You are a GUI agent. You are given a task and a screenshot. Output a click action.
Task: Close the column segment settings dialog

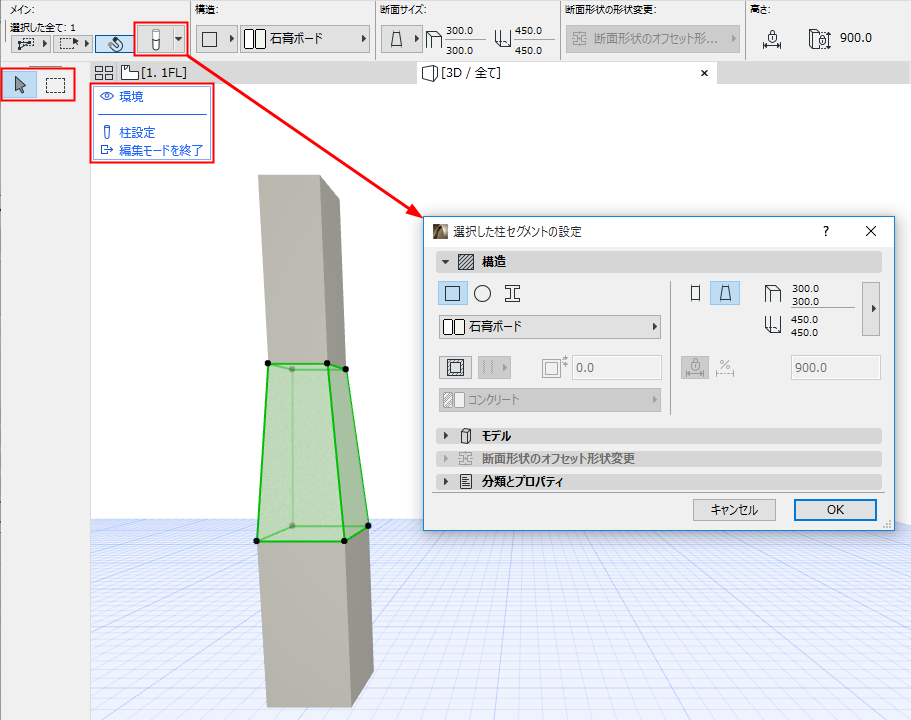(871, 231)
